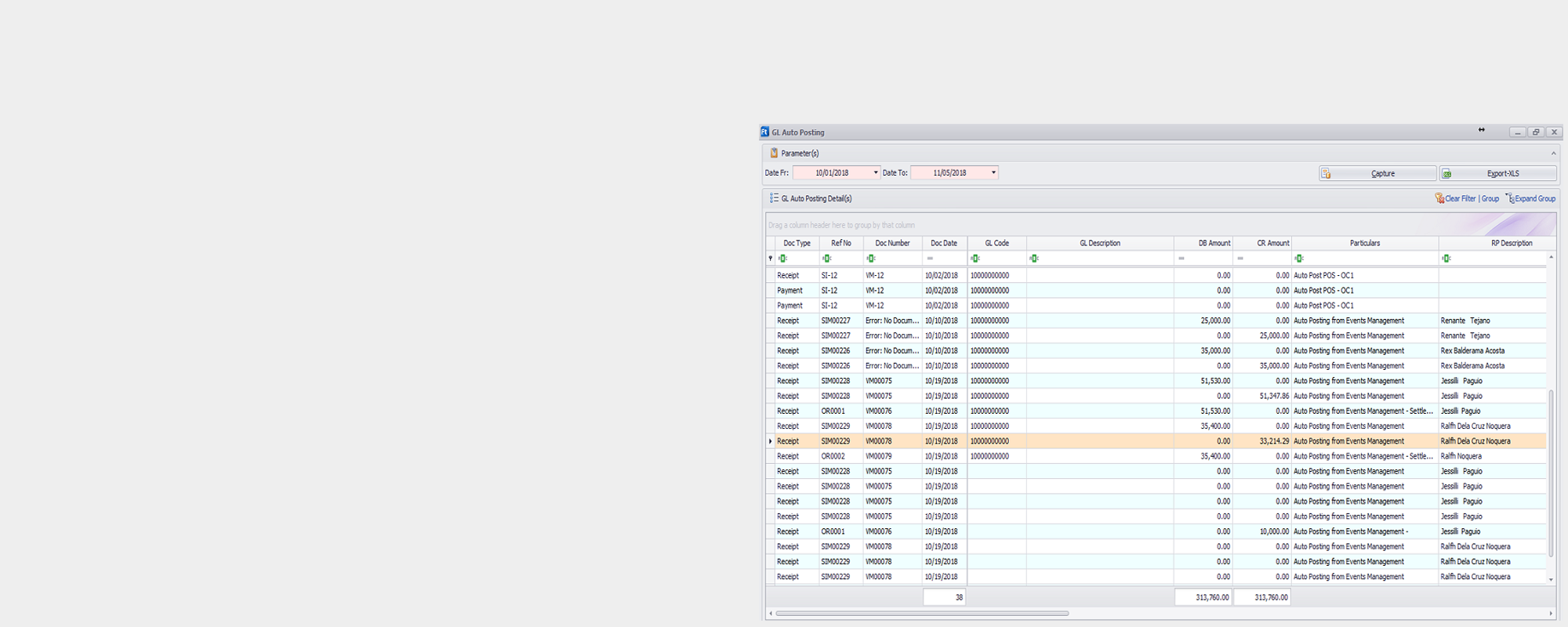Click the Clear Filter funnel icon
Screen dimensions: 1568x627
coord(1439,198)
